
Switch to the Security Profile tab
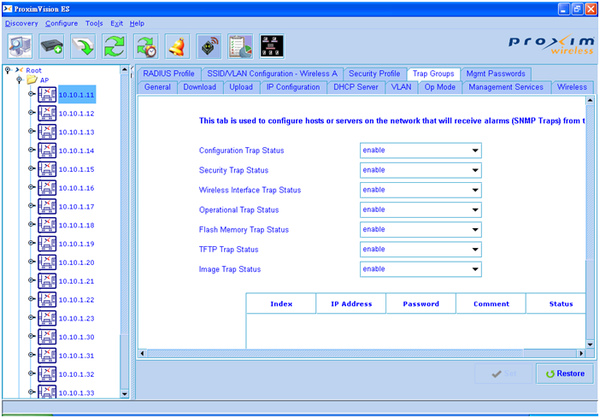(x=374, y=73)
